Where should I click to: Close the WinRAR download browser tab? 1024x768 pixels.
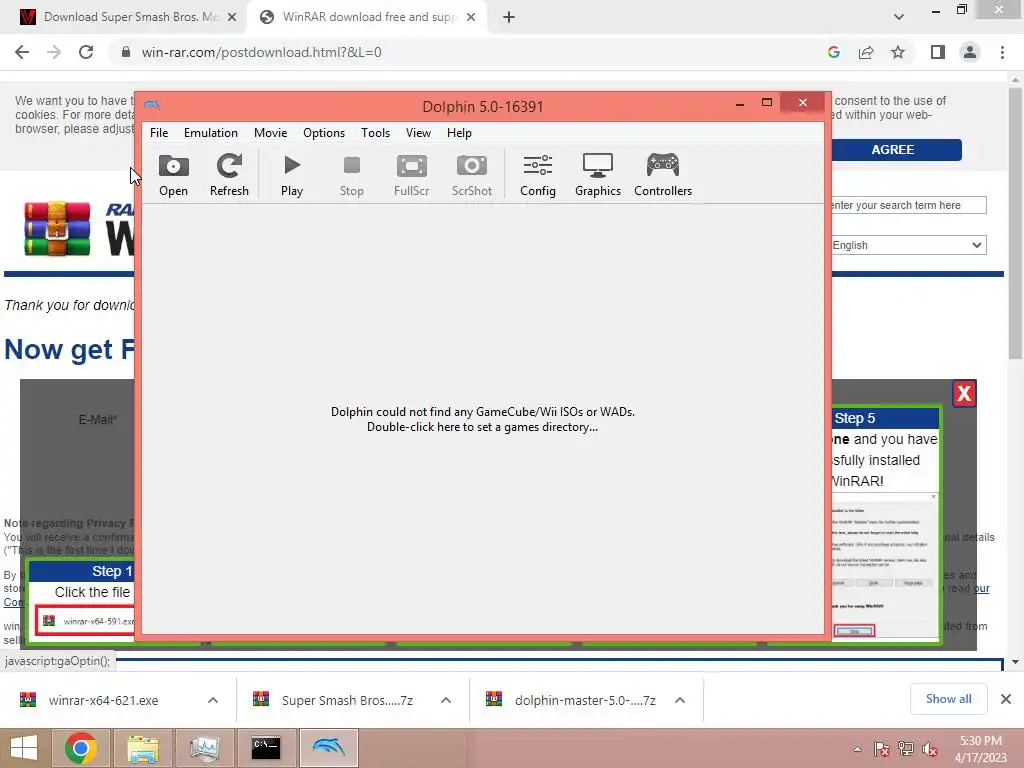pyautogui.click(x=471, y=17)
